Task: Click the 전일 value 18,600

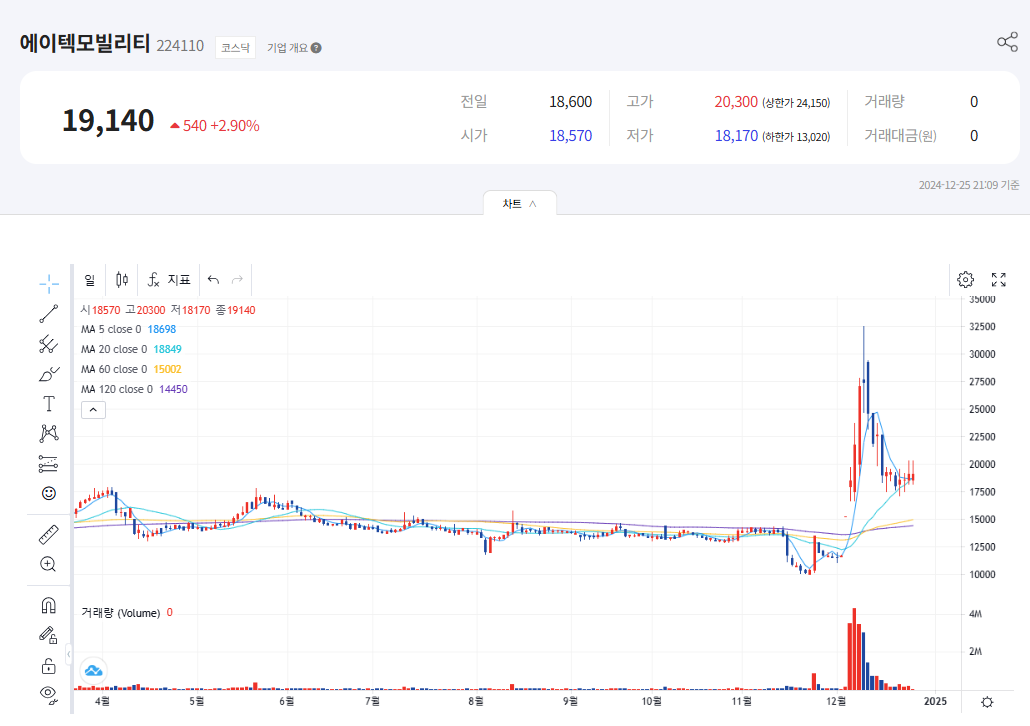Action: click(x=570, y=102)
